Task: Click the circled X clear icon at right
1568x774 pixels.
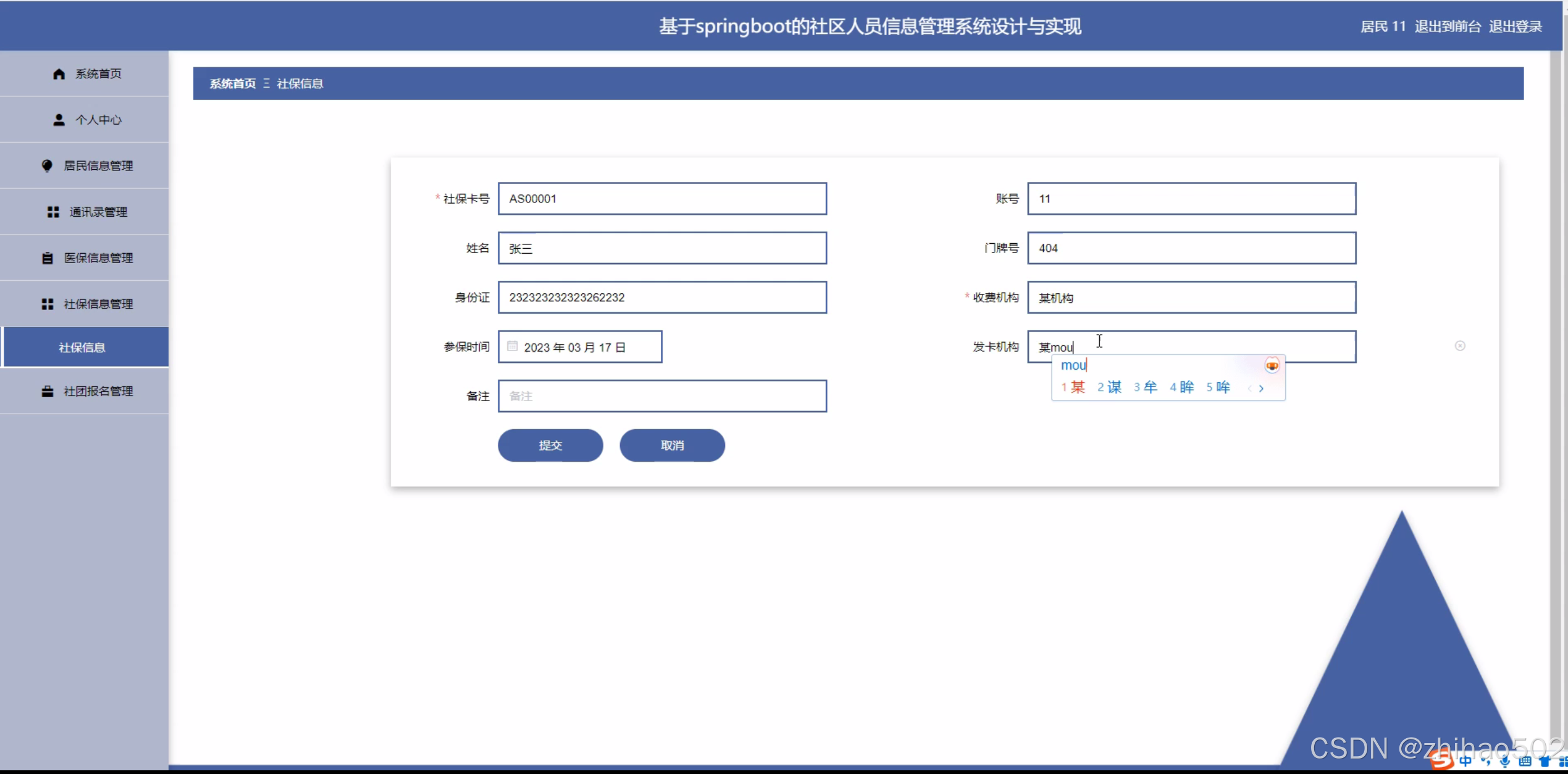Action: [x=1460, y=346]
